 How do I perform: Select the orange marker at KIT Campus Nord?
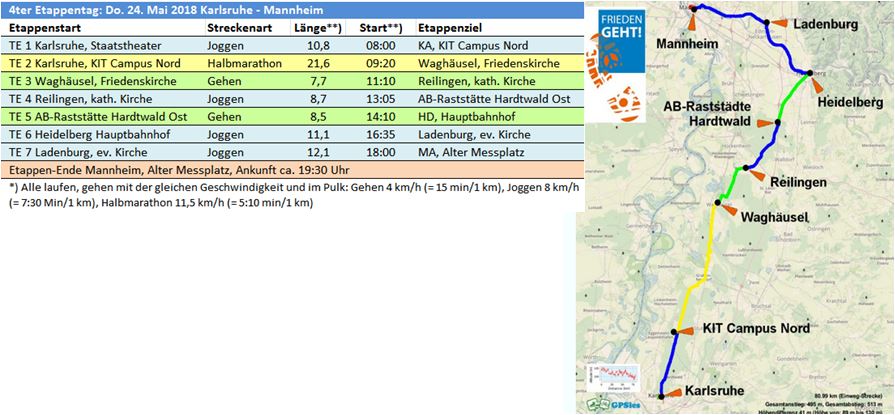687,331
